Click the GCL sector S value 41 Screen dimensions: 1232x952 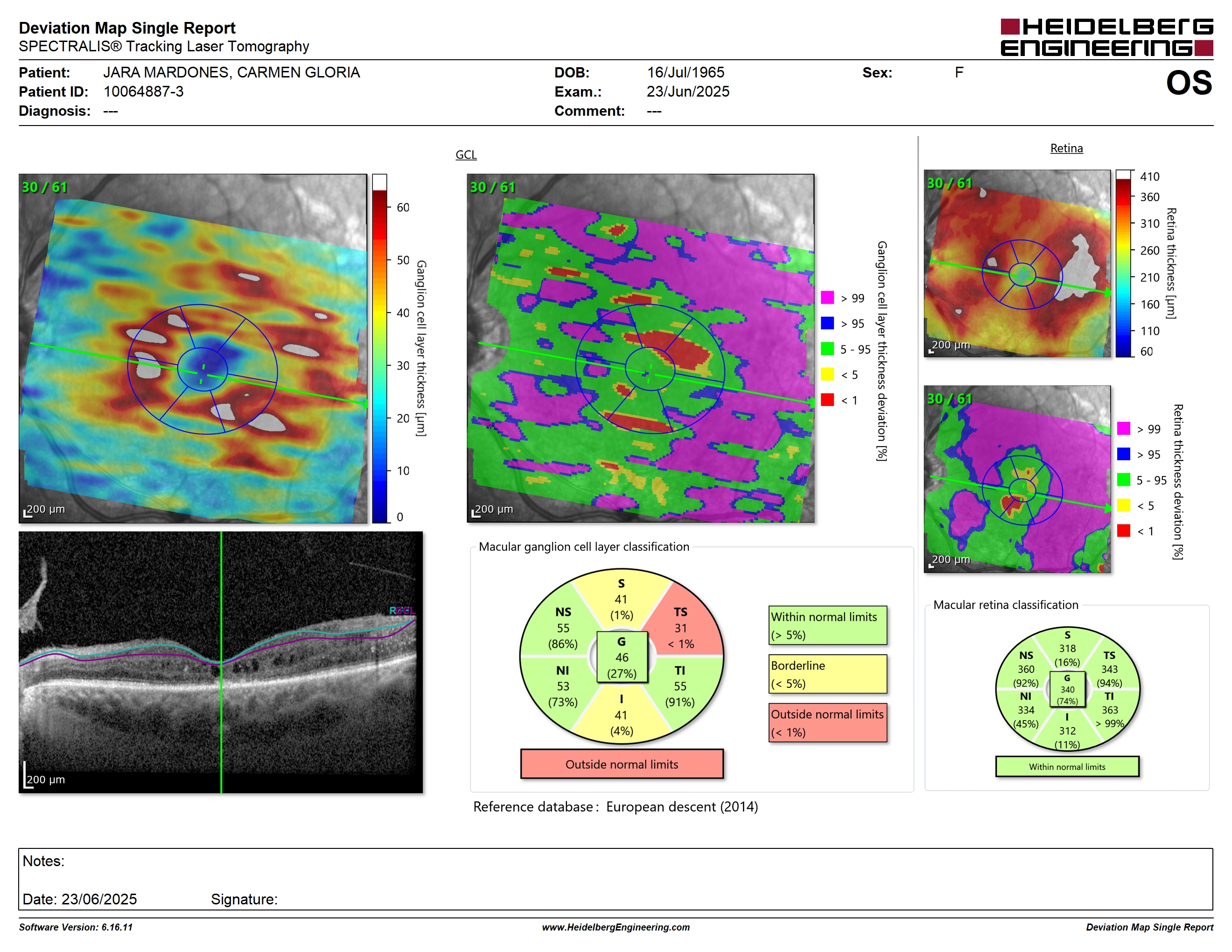(621, 600)
